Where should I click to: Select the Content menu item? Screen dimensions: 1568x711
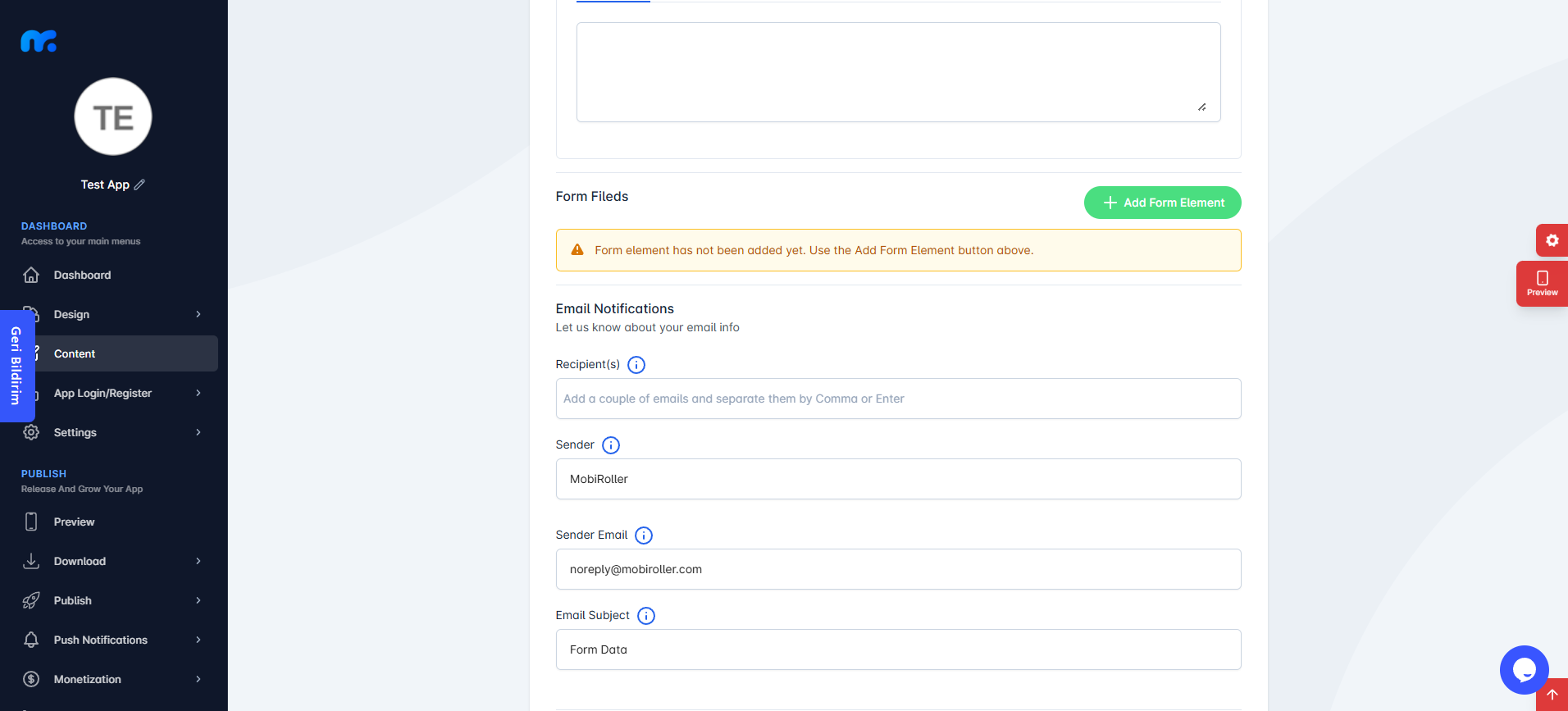click(114, 353)
